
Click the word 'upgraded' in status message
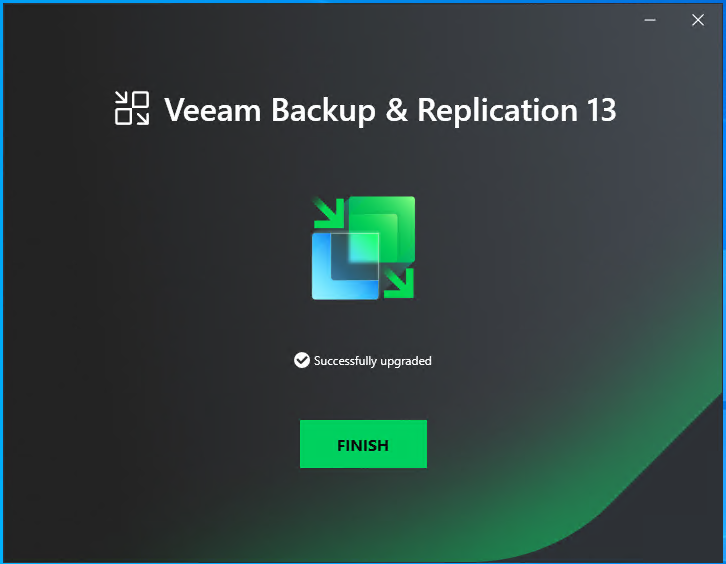coord(406,361)
